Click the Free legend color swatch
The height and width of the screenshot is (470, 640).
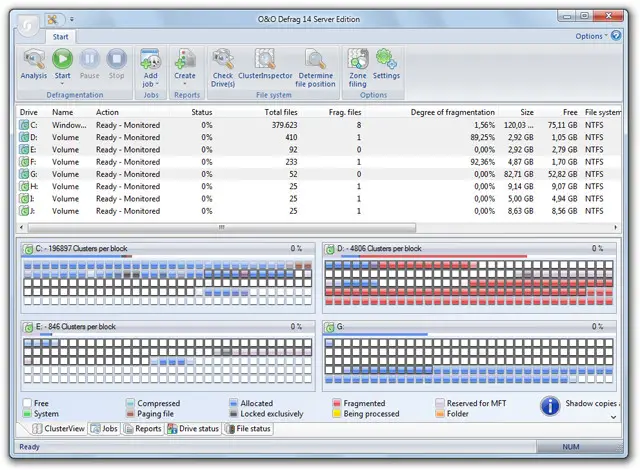point(27,403)
